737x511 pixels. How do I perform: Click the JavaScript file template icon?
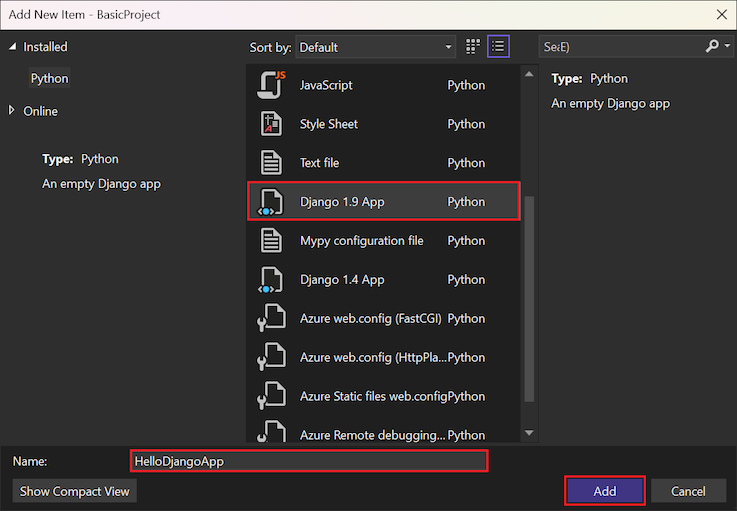pyautogui.click(x=271, y=85)
